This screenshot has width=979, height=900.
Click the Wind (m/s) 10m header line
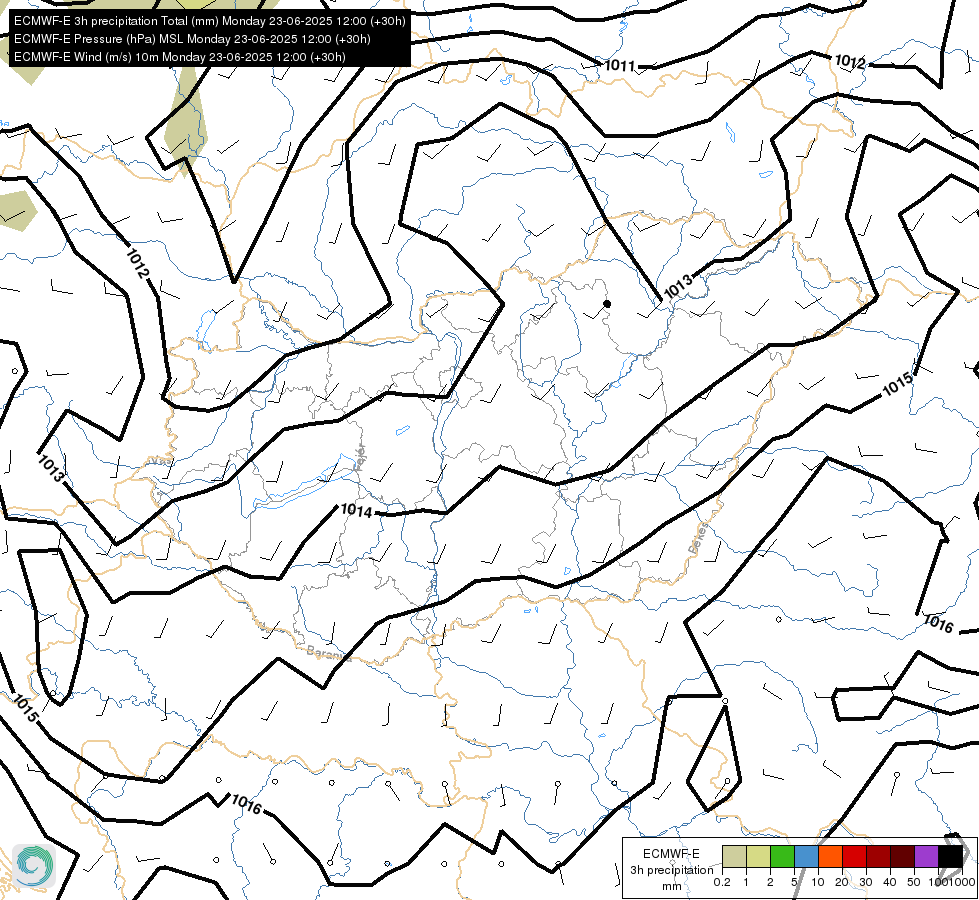tap(180, 57)
